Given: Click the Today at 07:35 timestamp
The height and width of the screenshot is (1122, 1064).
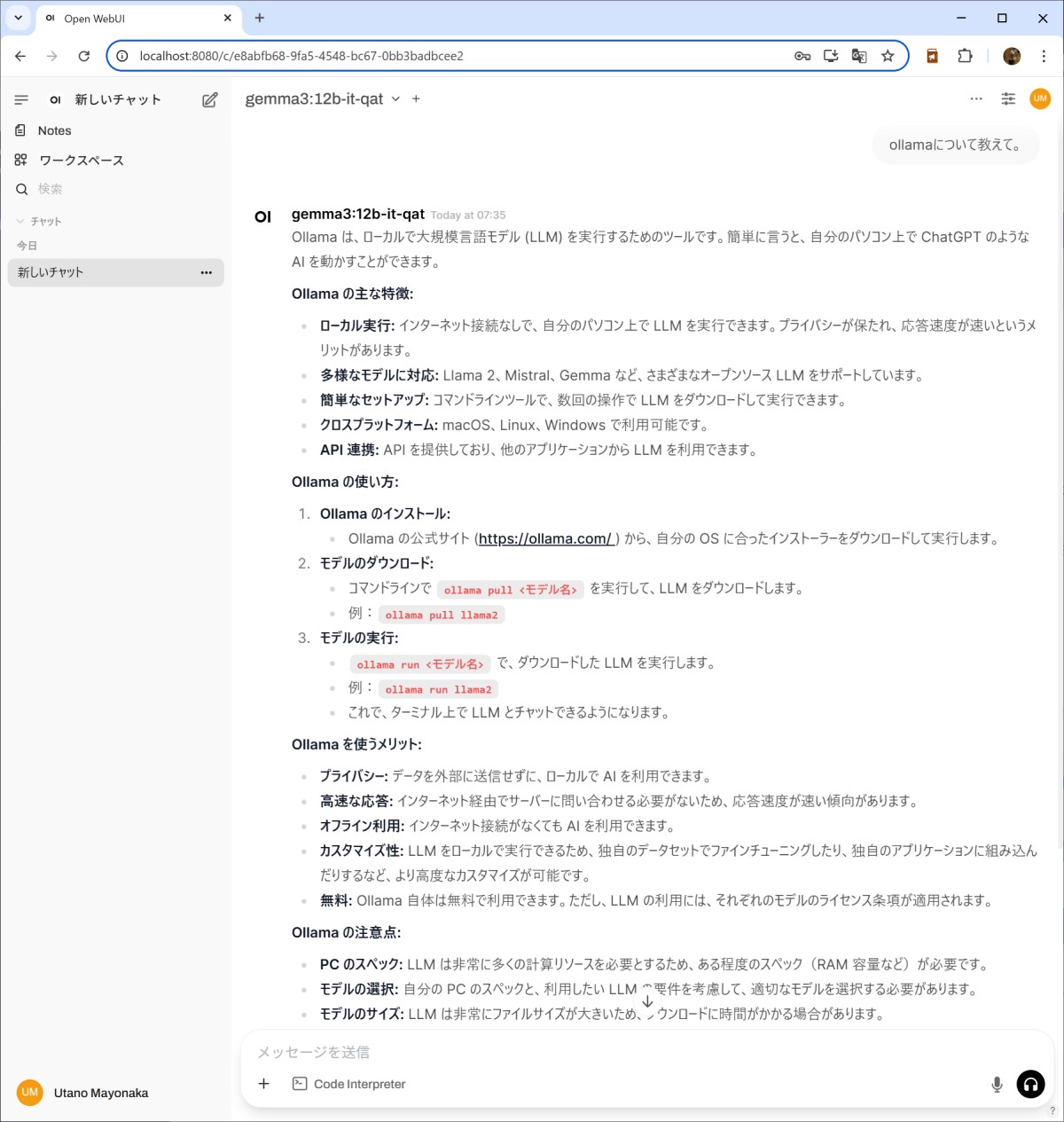Looking at the screenshot, I should coord(468,216).
